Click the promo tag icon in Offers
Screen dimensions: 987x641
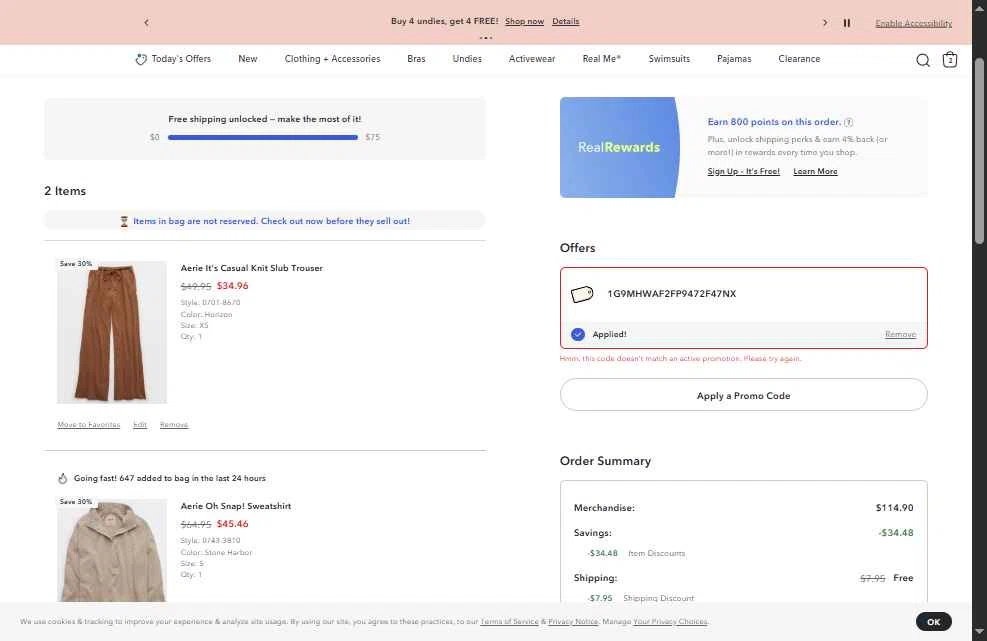click(x=582, y=294)
